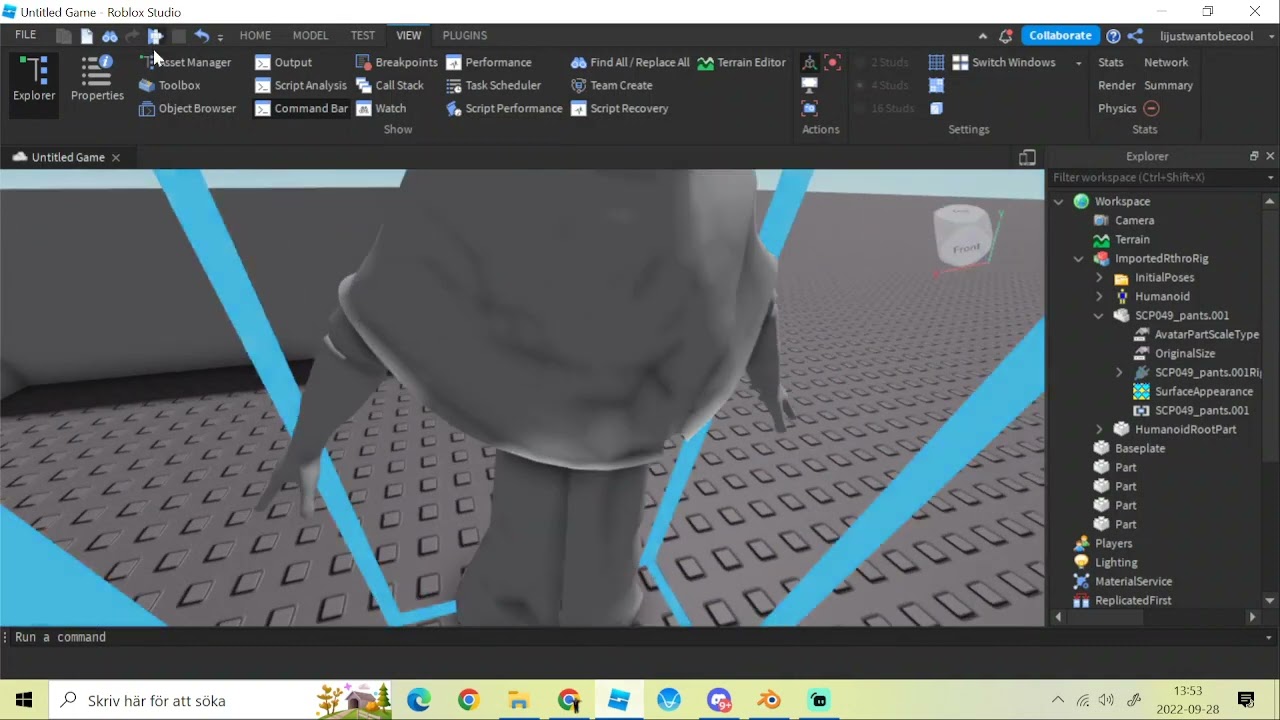Open the FILE menu
Viewport: 1280px width, 720px height.
coord(26,35)
